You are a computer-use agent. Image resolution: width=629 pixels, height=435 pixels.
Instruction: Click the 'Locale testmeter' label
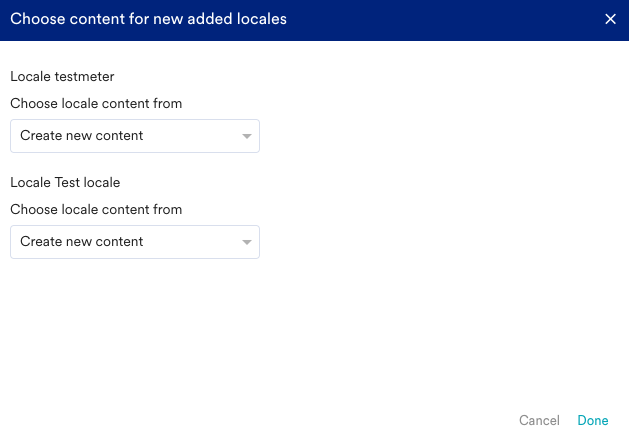click(62, 75)
